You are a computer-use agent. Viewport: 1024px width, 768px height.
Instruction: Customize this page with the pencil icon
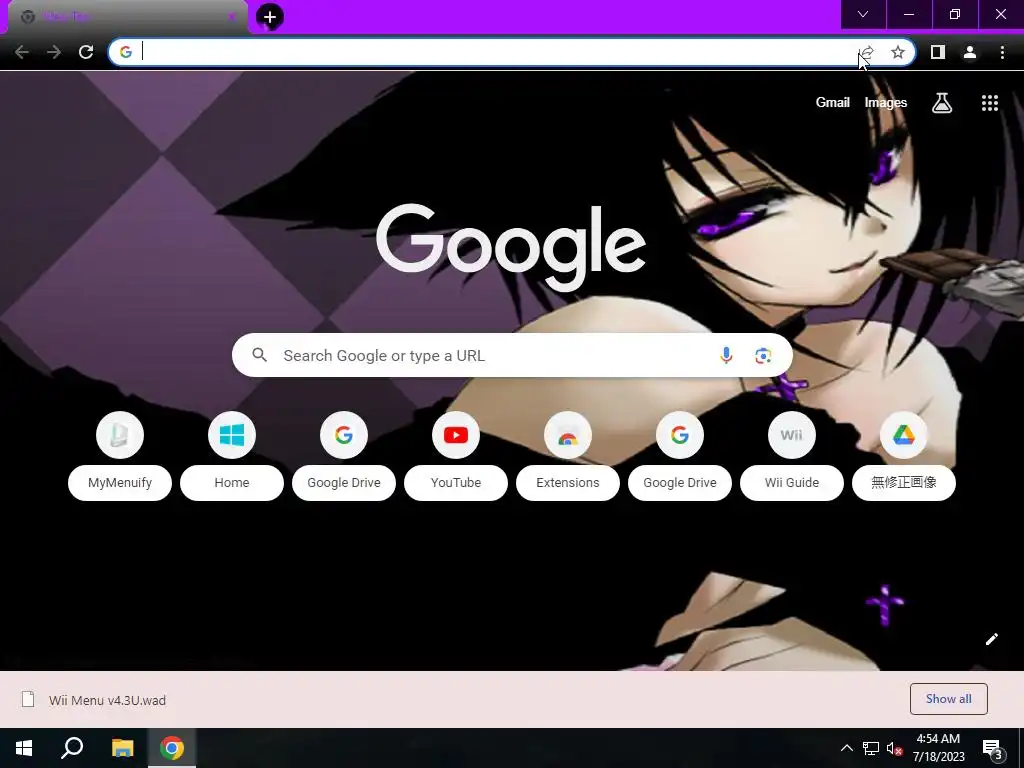click(x=991, y=639)
